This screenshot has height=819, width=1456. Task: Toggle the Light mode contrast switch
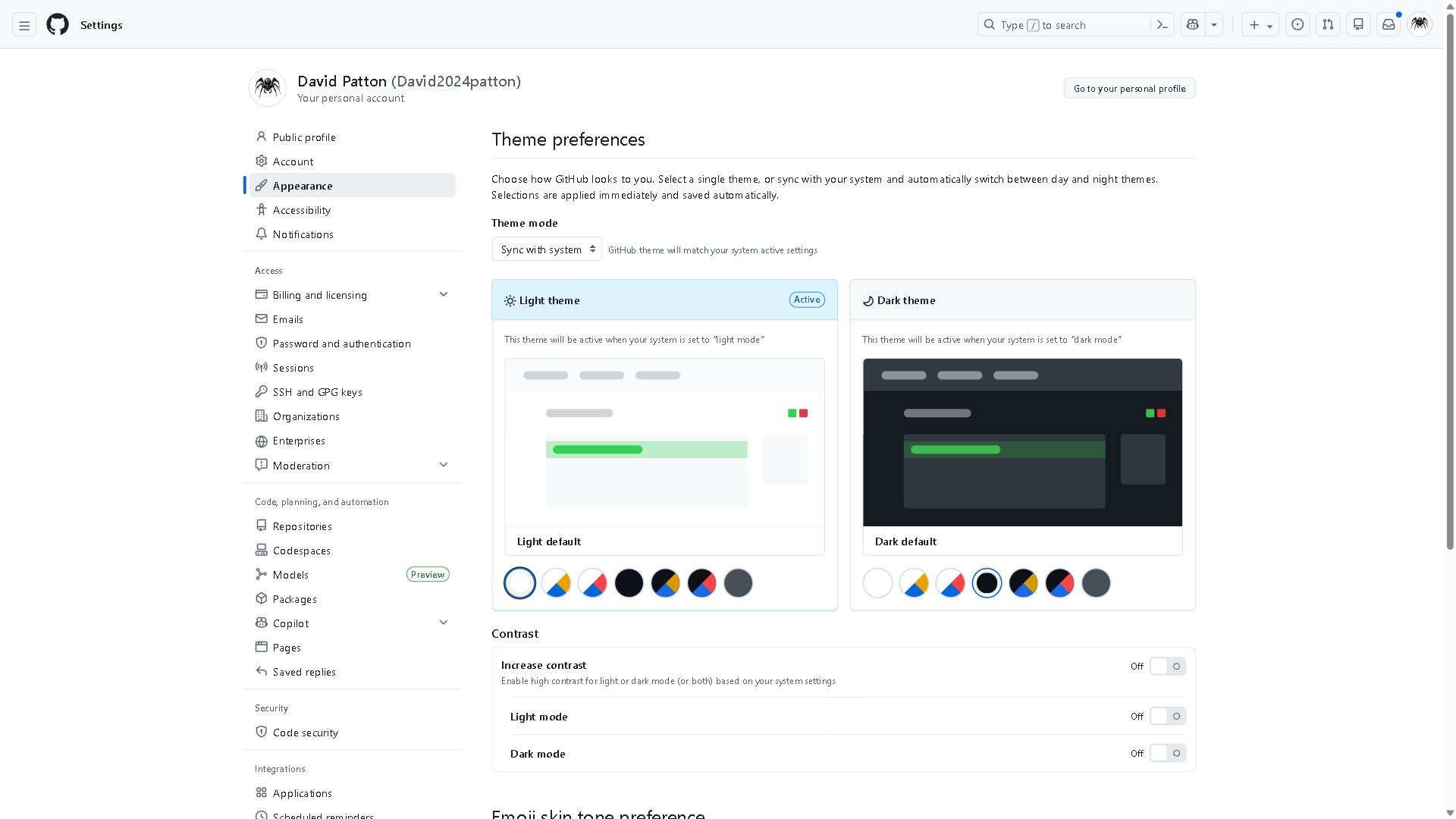pos(1167,717)
